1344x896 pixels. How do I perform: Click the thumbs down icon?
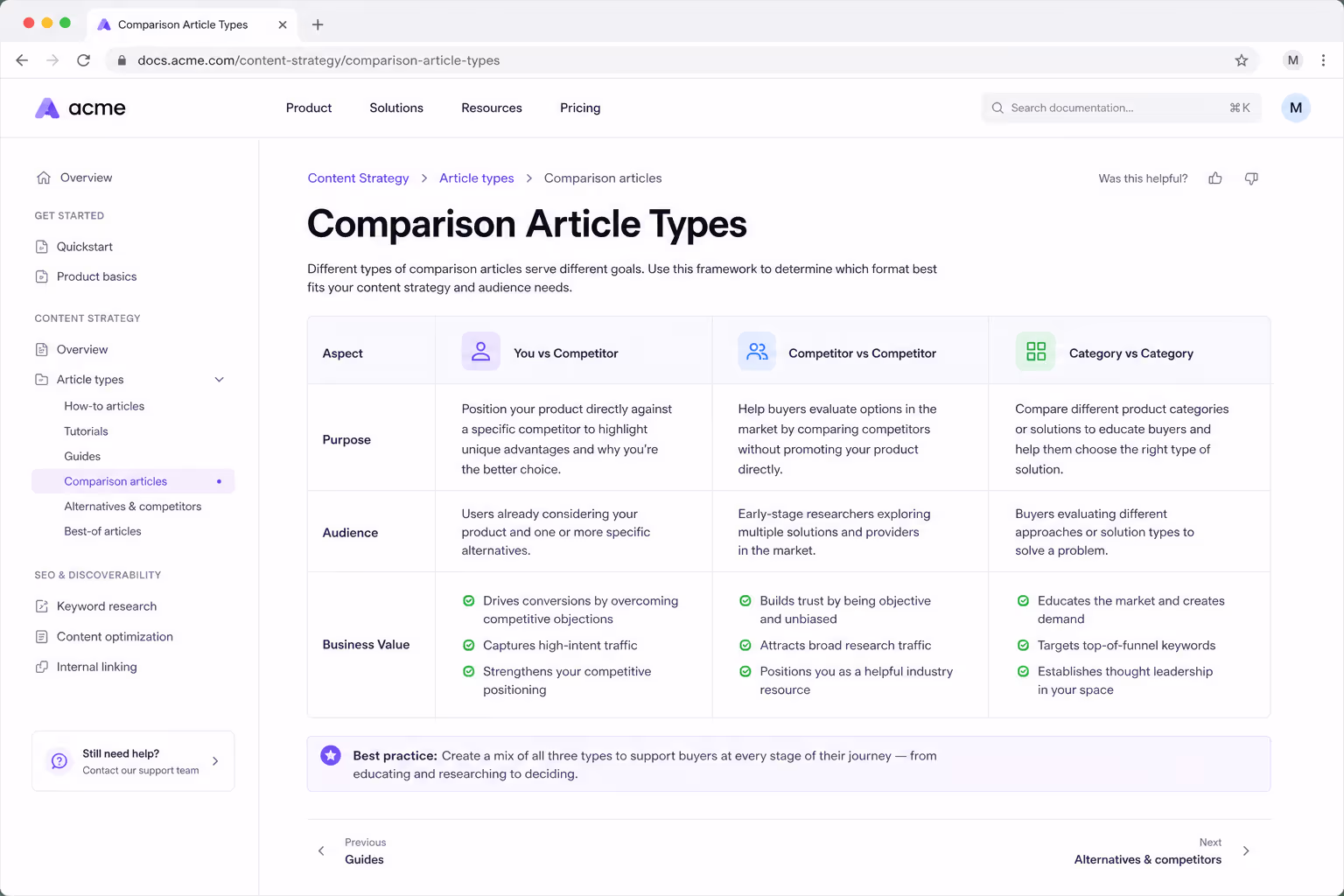point(1251,178)
